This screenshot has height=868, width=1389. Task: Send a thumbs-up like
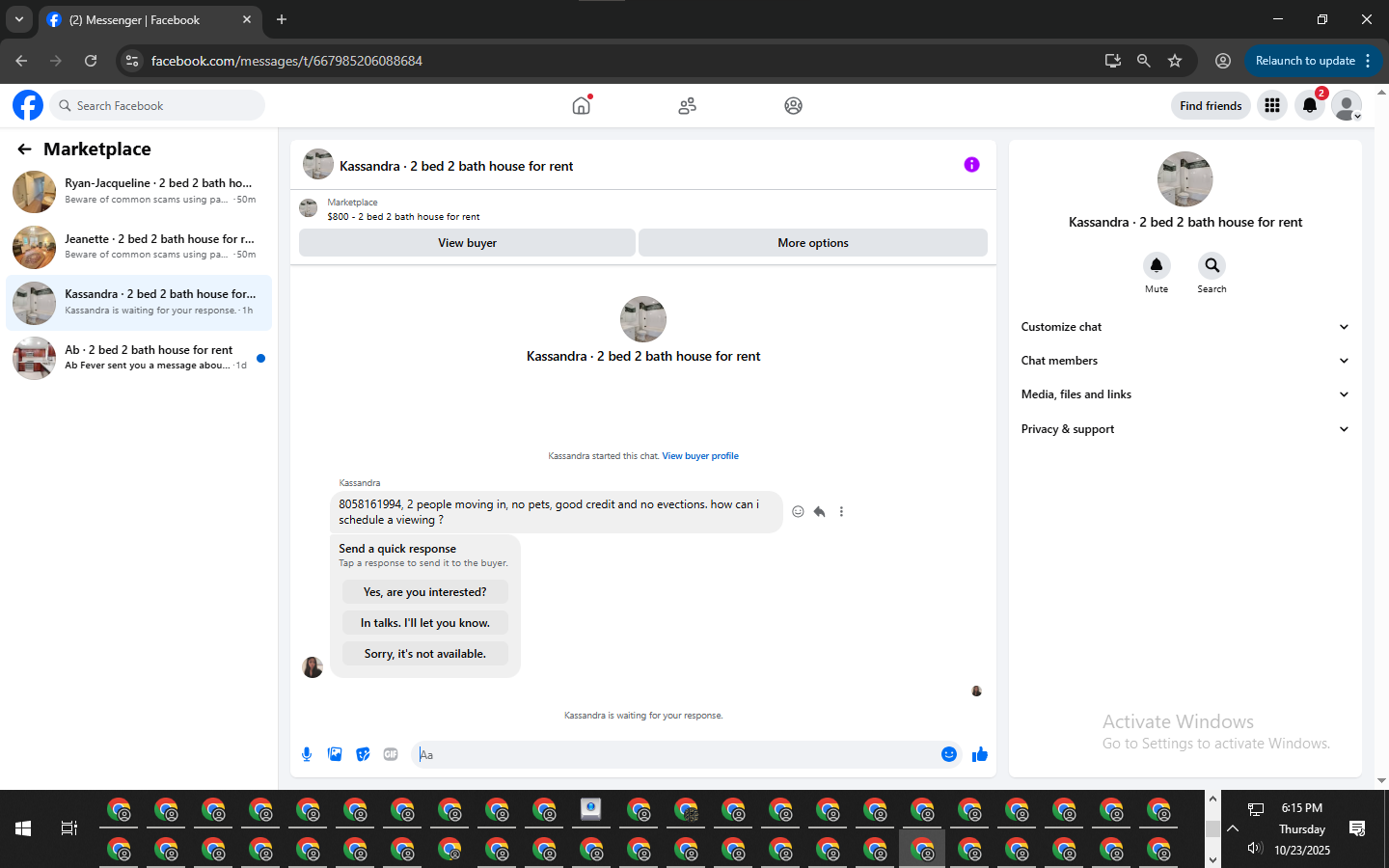coord(980,754)
